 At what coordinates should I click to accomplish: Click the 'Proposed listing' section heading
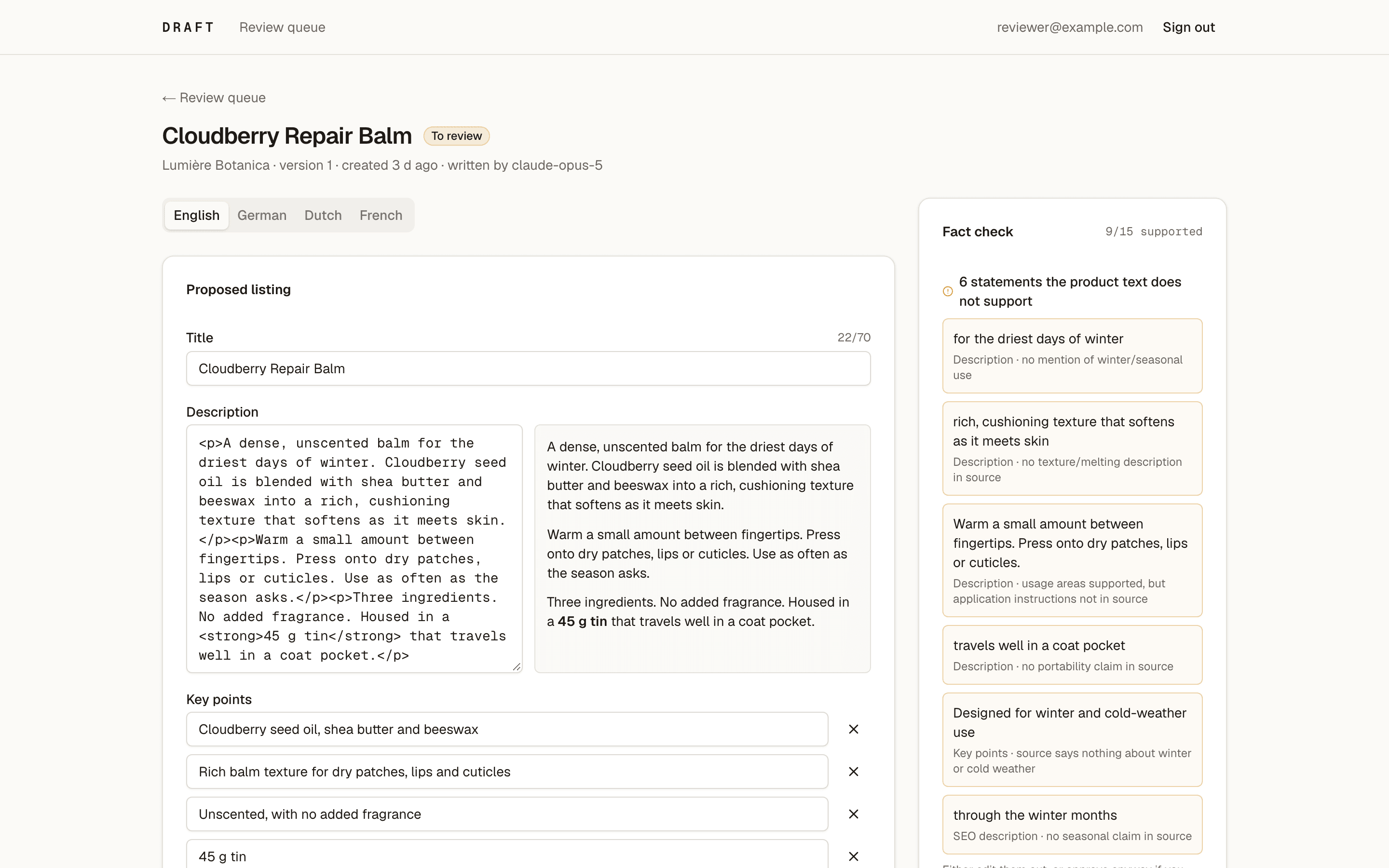tap(238, 290)
